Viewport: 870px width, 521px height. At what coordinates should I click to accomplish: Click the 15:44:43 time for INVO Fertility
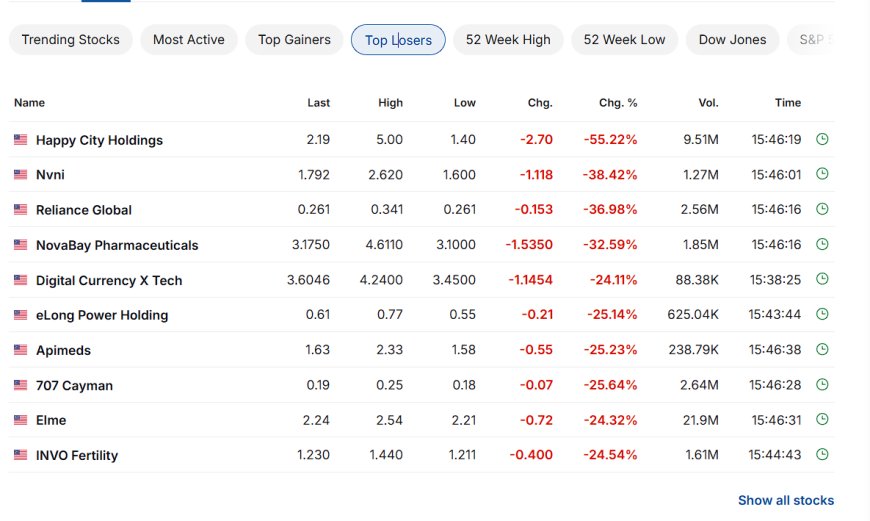point(775,454)
